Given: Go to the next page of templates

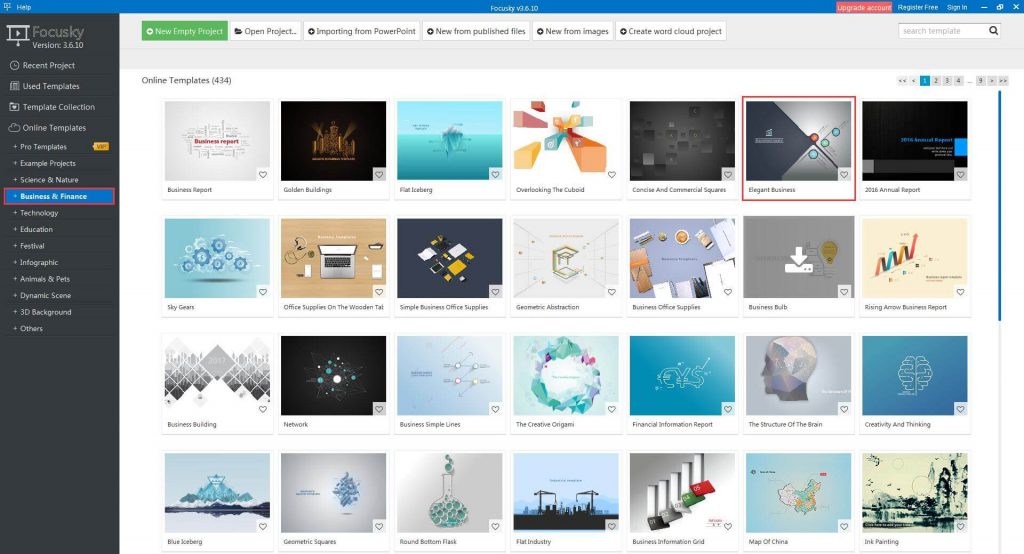Looking at the screenshot, I should (x=992, y=80).
